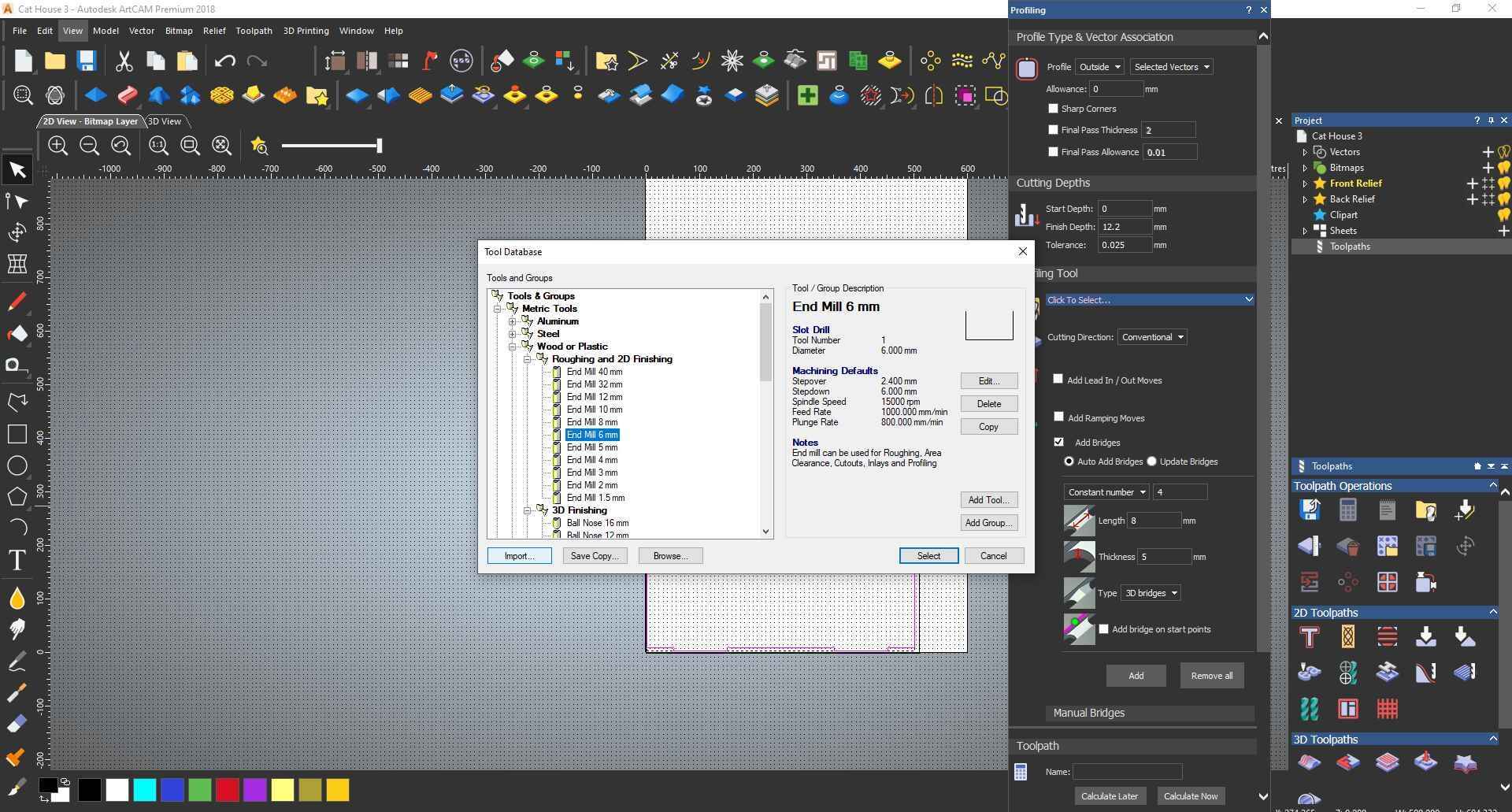
Task: Select the Text tool in left toolbar
Action: point(17,560)
